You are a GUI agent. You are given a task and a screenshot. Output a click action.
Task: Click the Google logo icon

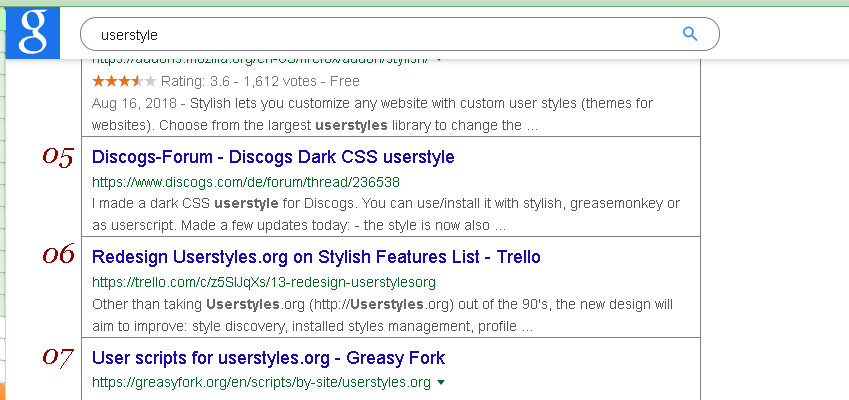(x=32, y=32)
